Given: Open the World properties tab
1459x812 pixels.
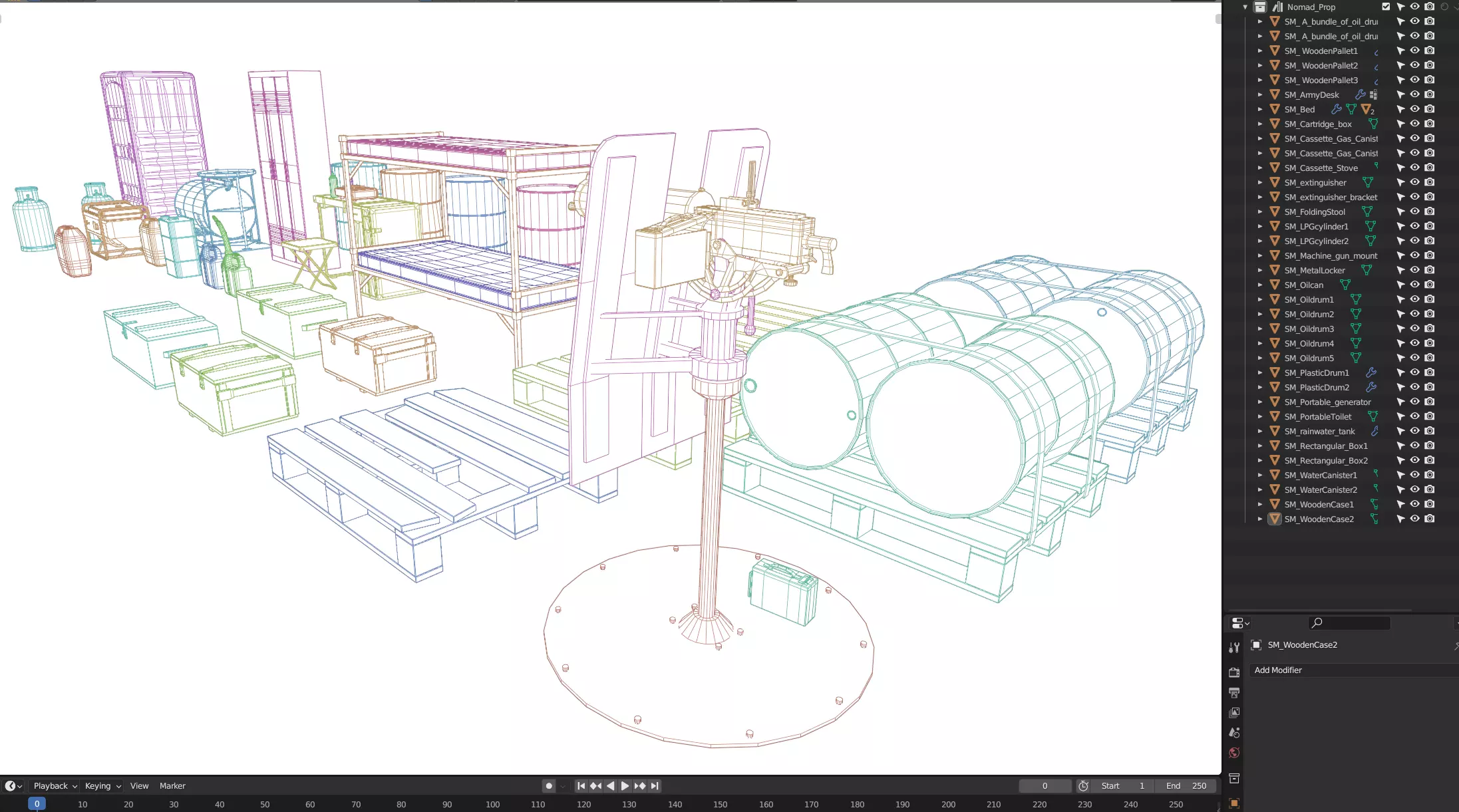Looking at the screenshot, I should pos(1234,753).
